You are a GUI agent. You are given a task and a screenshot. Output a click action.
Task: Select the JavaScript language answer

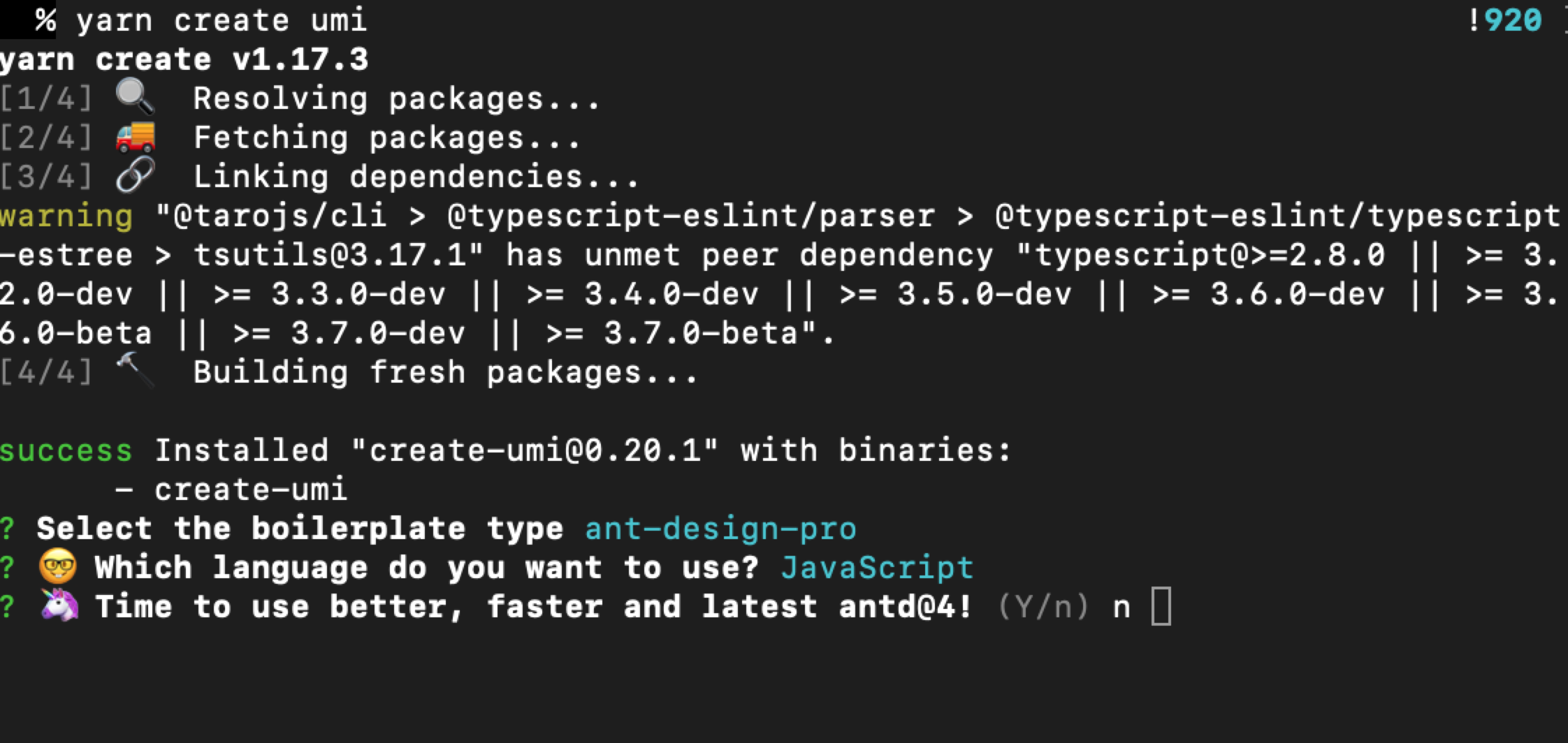(877, 567)
